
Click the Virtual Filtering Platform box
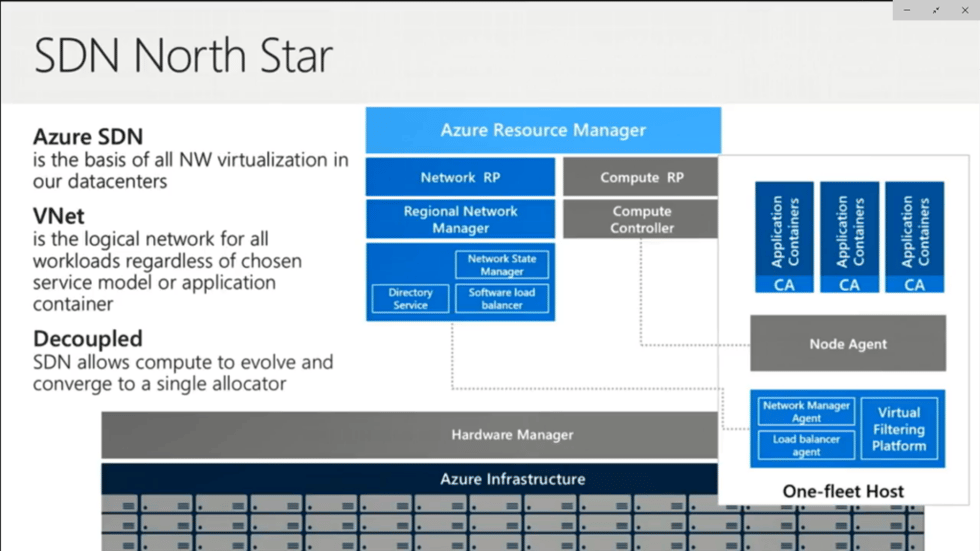(899, 429)
